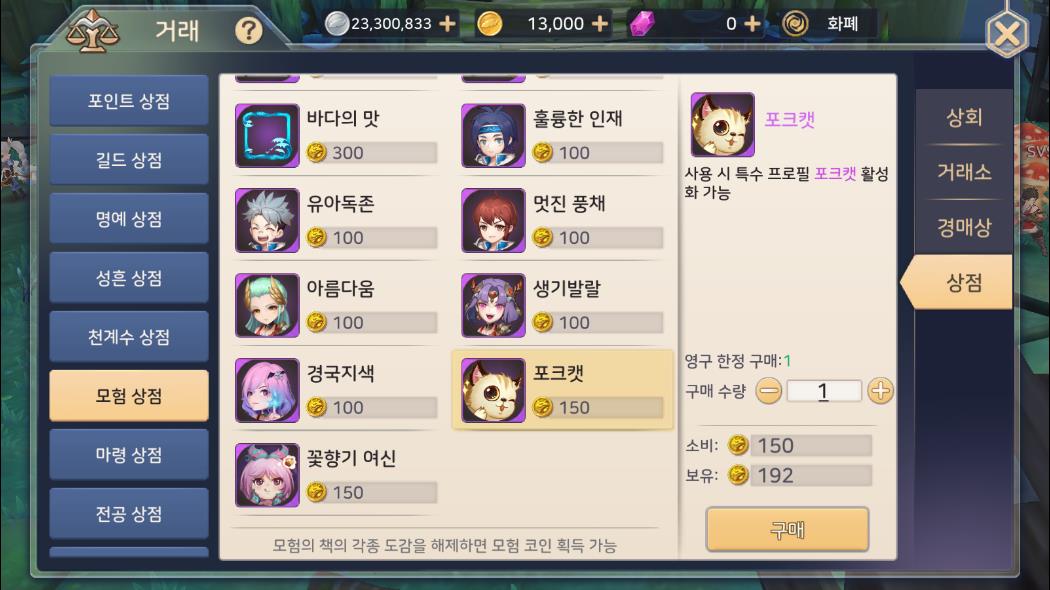This screenshot has height=590, width=1050.
Task: Open the 길드 상점 shop category
Action: click(x=129, y=159)
